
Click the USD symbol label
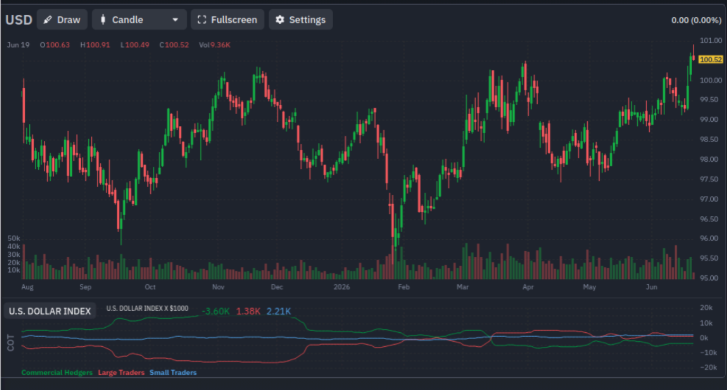[19, 20]
